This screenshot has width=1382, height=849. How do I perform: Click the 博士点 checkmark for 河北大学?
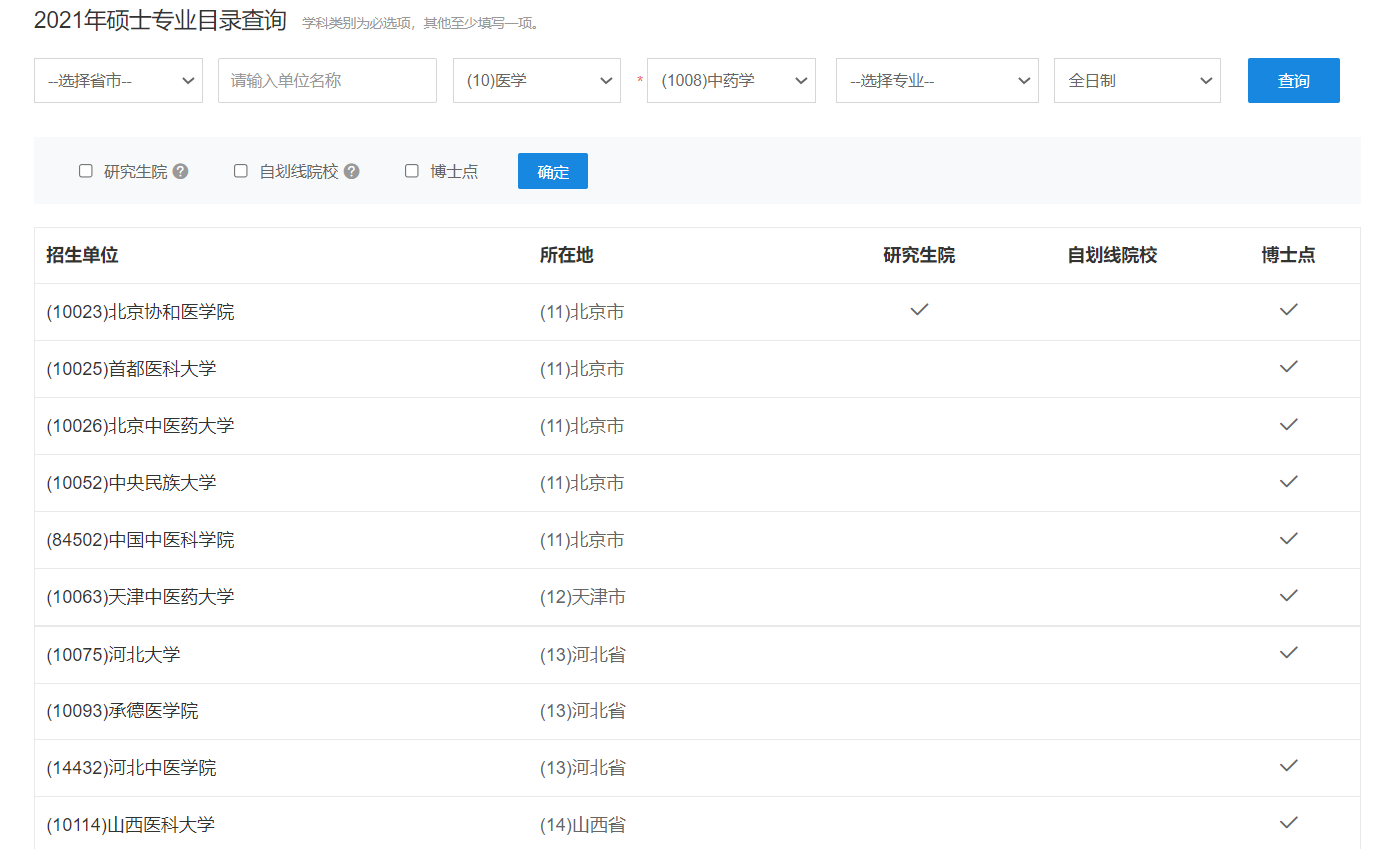pos(1289,652)
